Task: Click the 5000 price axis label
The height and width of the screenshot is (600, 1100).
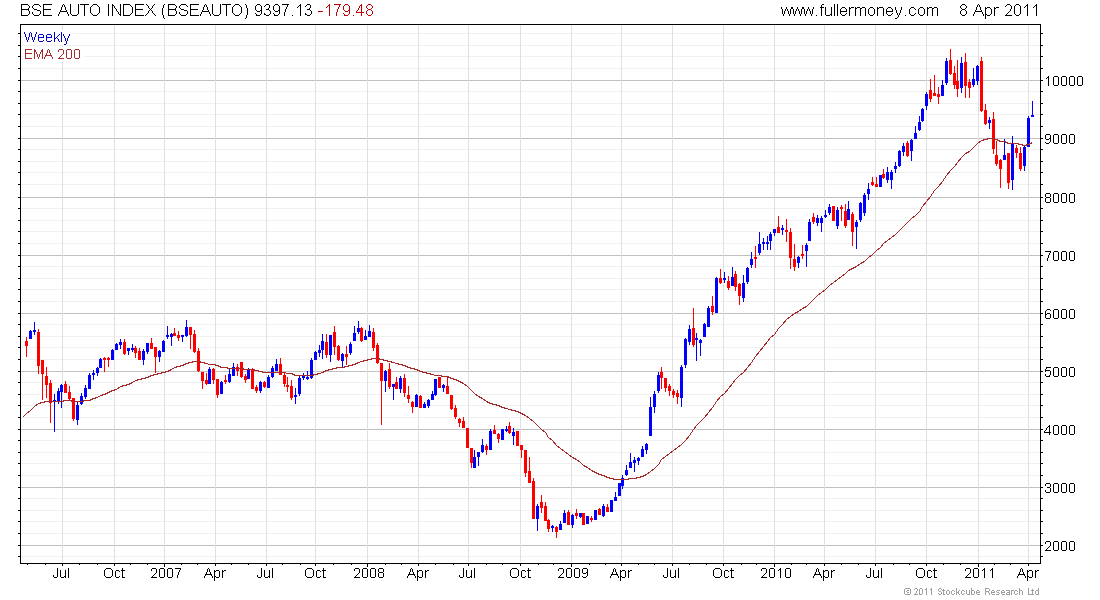Action: tap(1060, 372)
